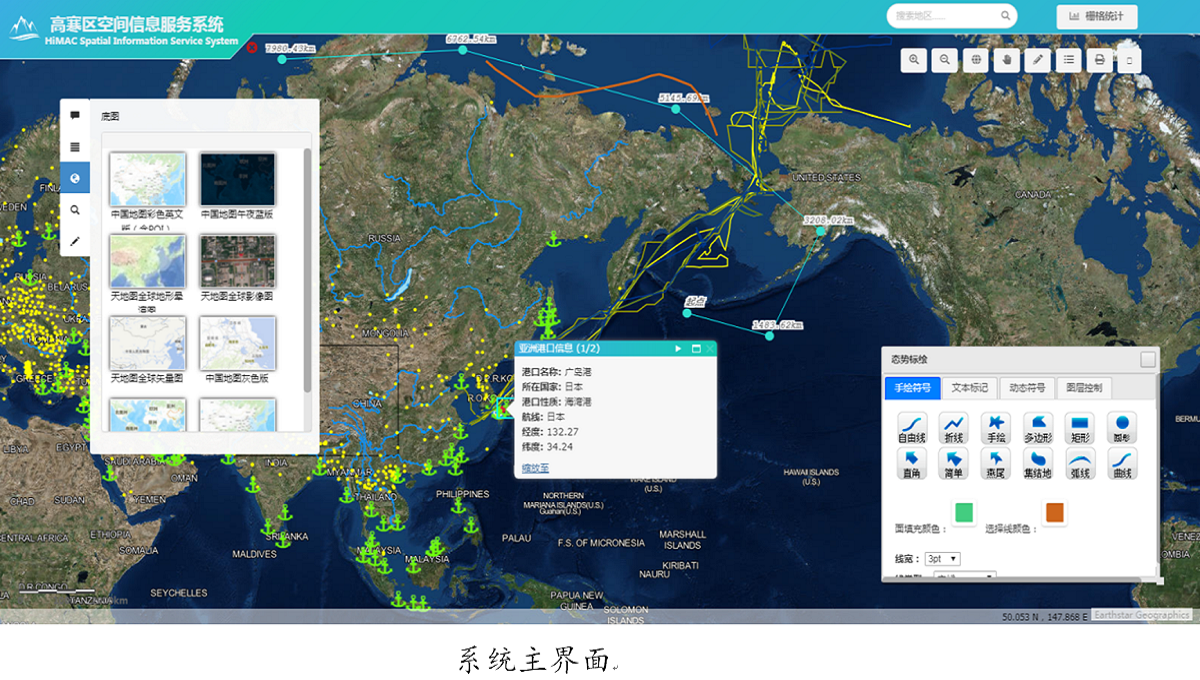
Task: Pick the green fill color swatch
Action: 964,513
